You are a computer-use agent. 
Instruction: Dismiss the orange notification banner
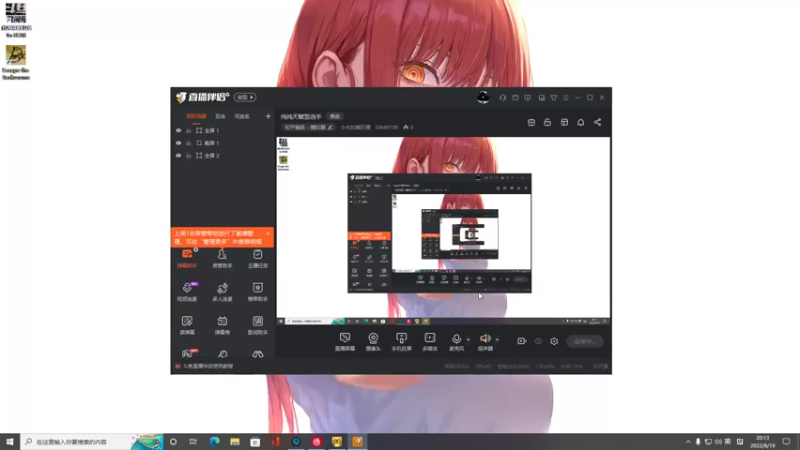pos(268,233)
